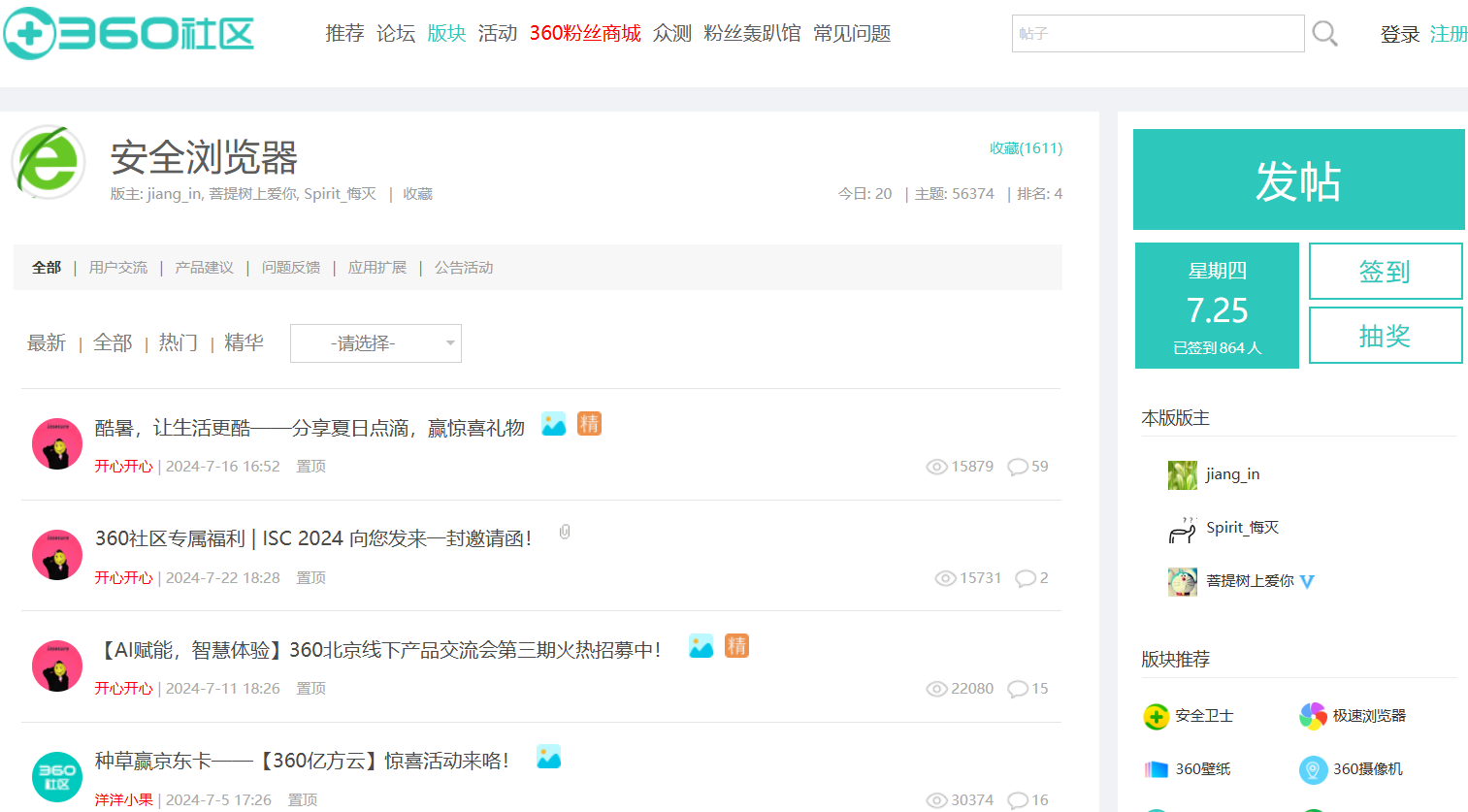Click the 360社区 logo
The image size is (1468, 812).
(128, 34)
